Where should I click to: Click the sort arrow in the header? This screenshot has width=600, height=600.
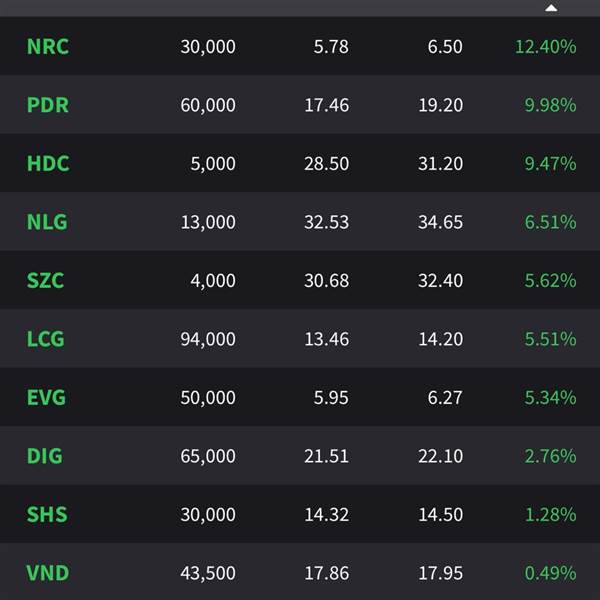click(x=551, y=8)
